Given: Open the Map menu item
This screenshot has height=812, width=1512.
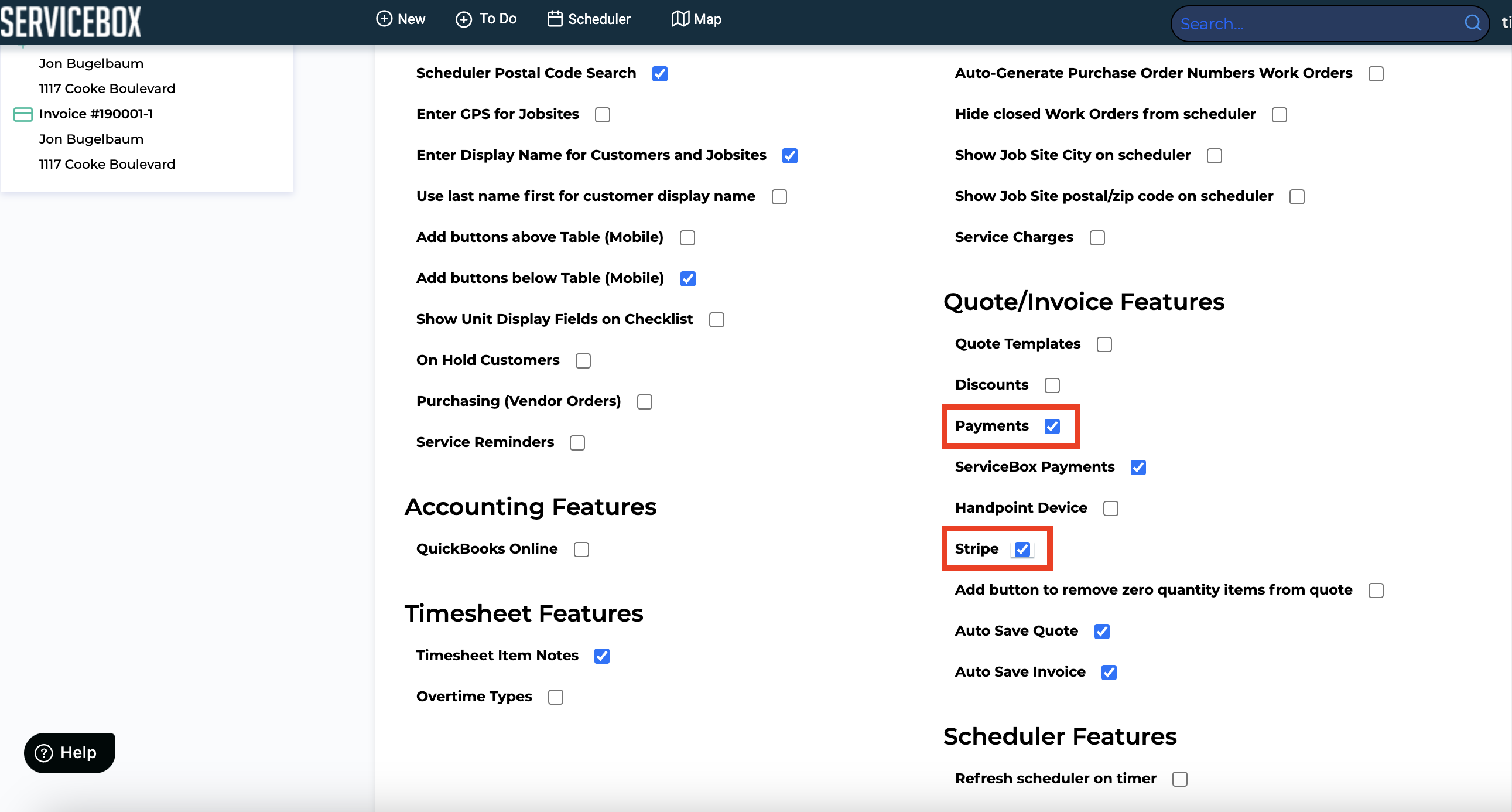Looking at the screenshot, I should pyautogui.click(x=707, y=19).
